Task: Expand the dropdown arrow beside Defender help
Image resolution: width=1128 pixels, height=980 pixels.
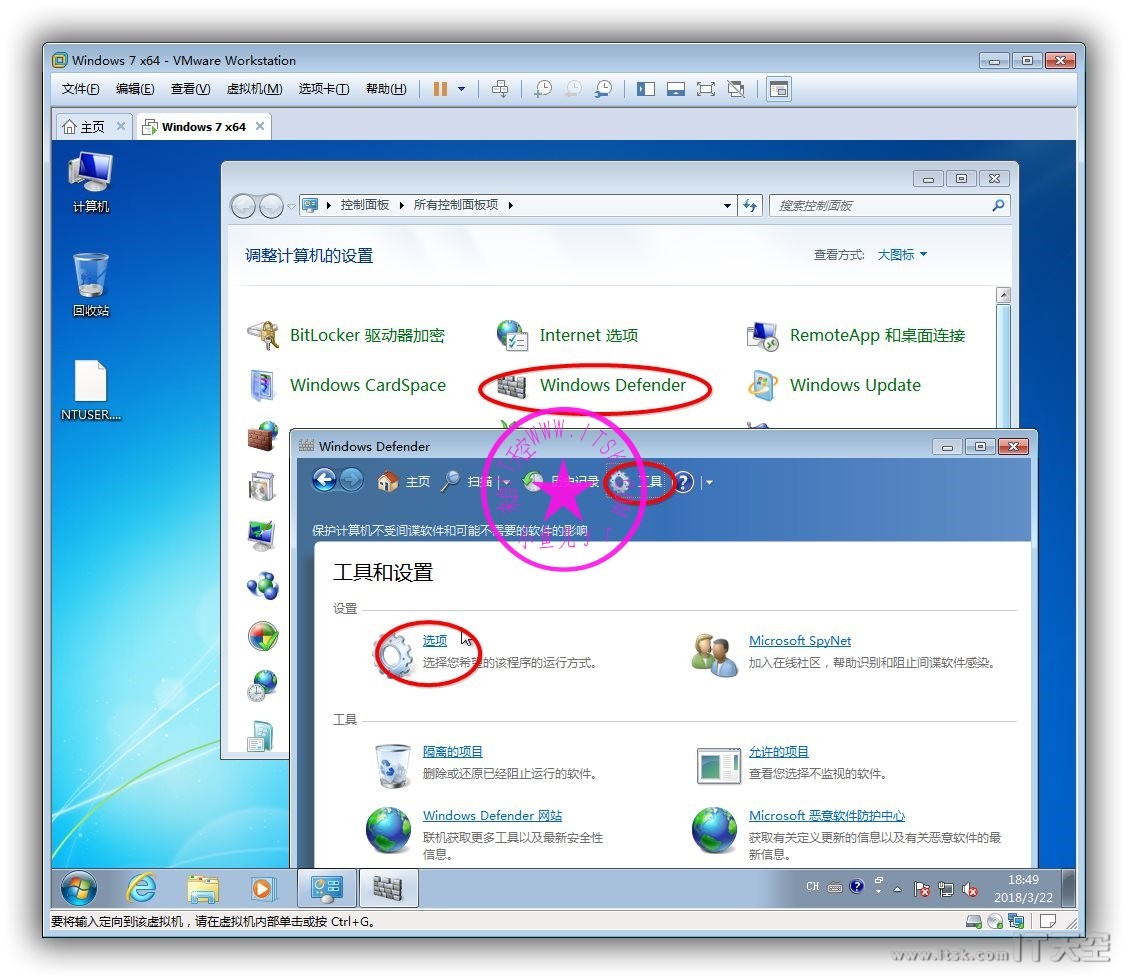Action: click(x=709, y=482)
